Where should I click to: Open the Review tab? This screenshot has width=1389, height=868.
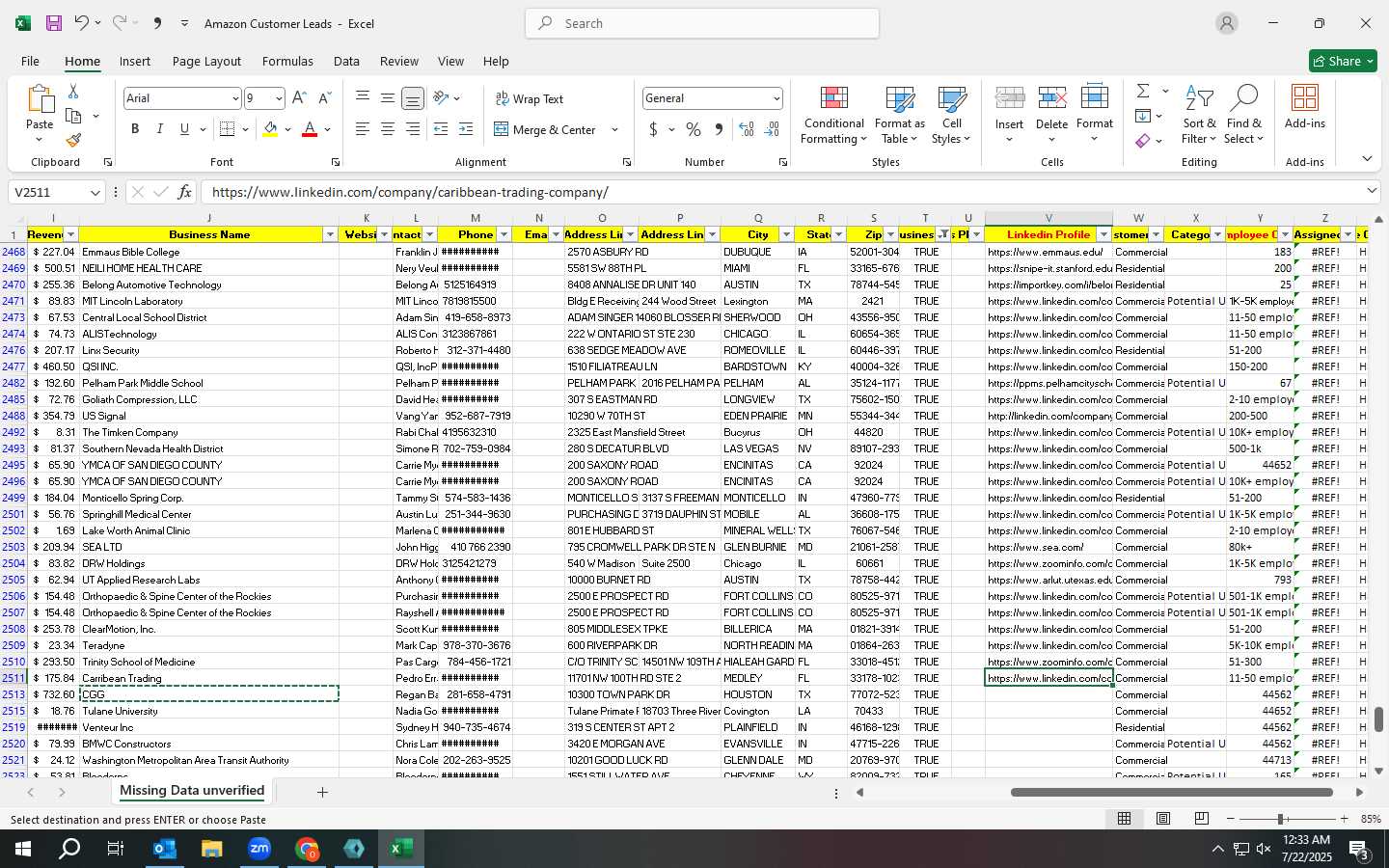(398, 61)
